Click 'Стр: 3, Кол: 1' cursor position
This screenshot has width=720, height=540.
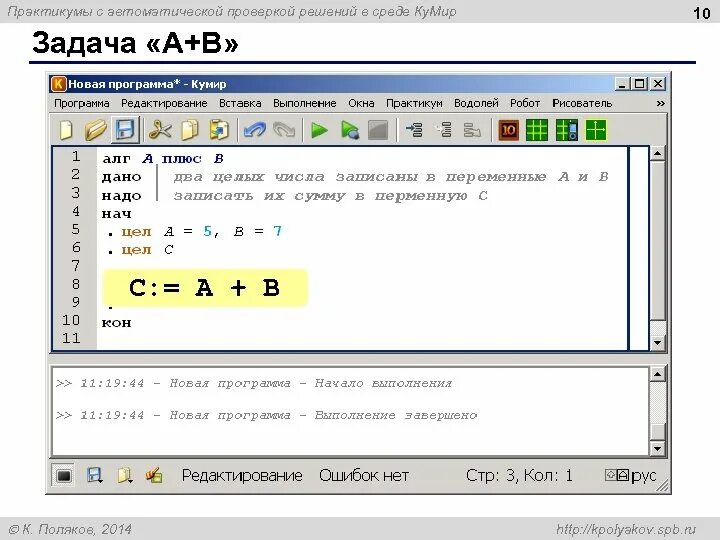(x=519, y=476)
